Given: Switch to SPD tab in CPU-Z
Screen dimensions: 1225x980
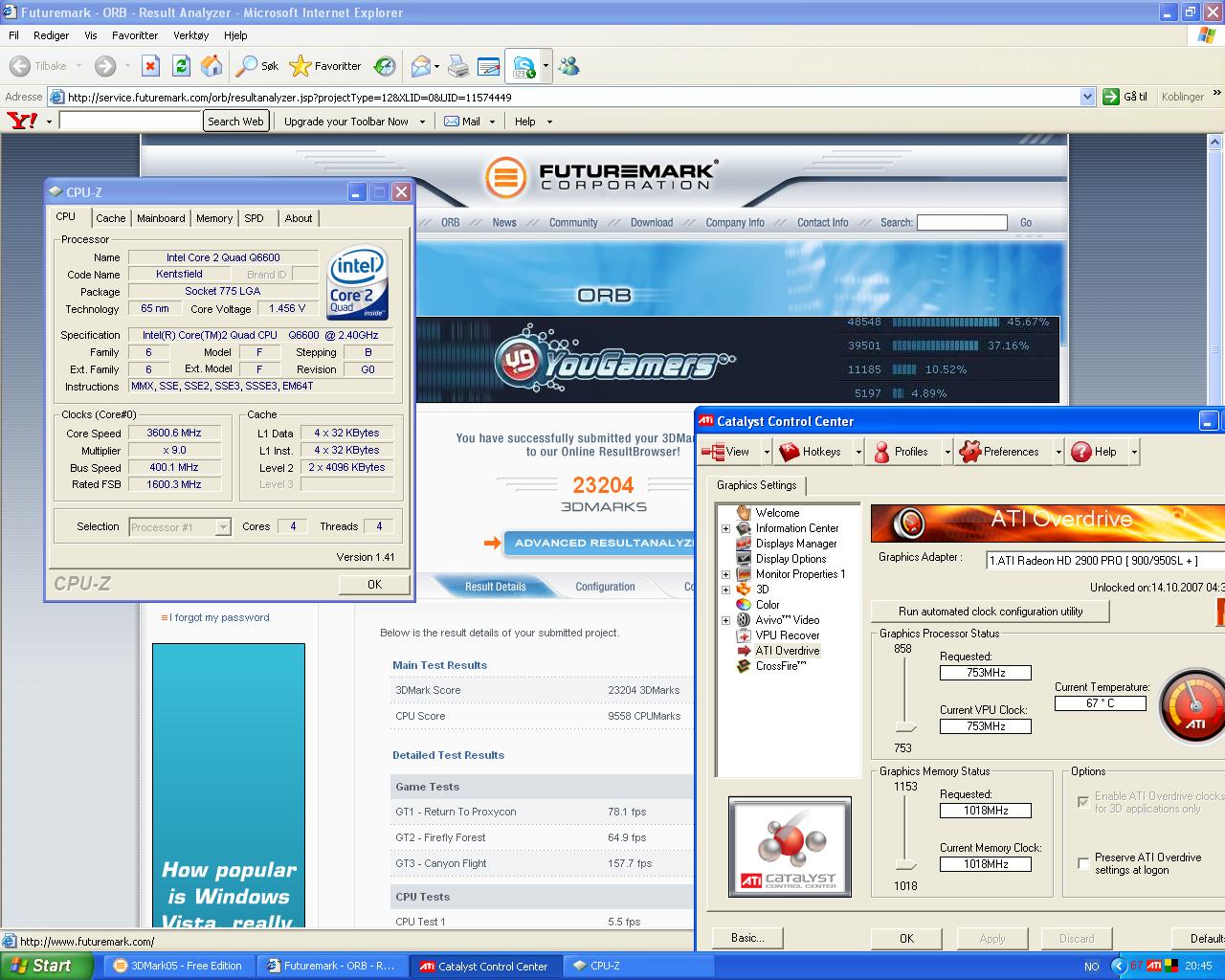Looking at the screenshot, I should pyautogui.click(x=254, y=218).
